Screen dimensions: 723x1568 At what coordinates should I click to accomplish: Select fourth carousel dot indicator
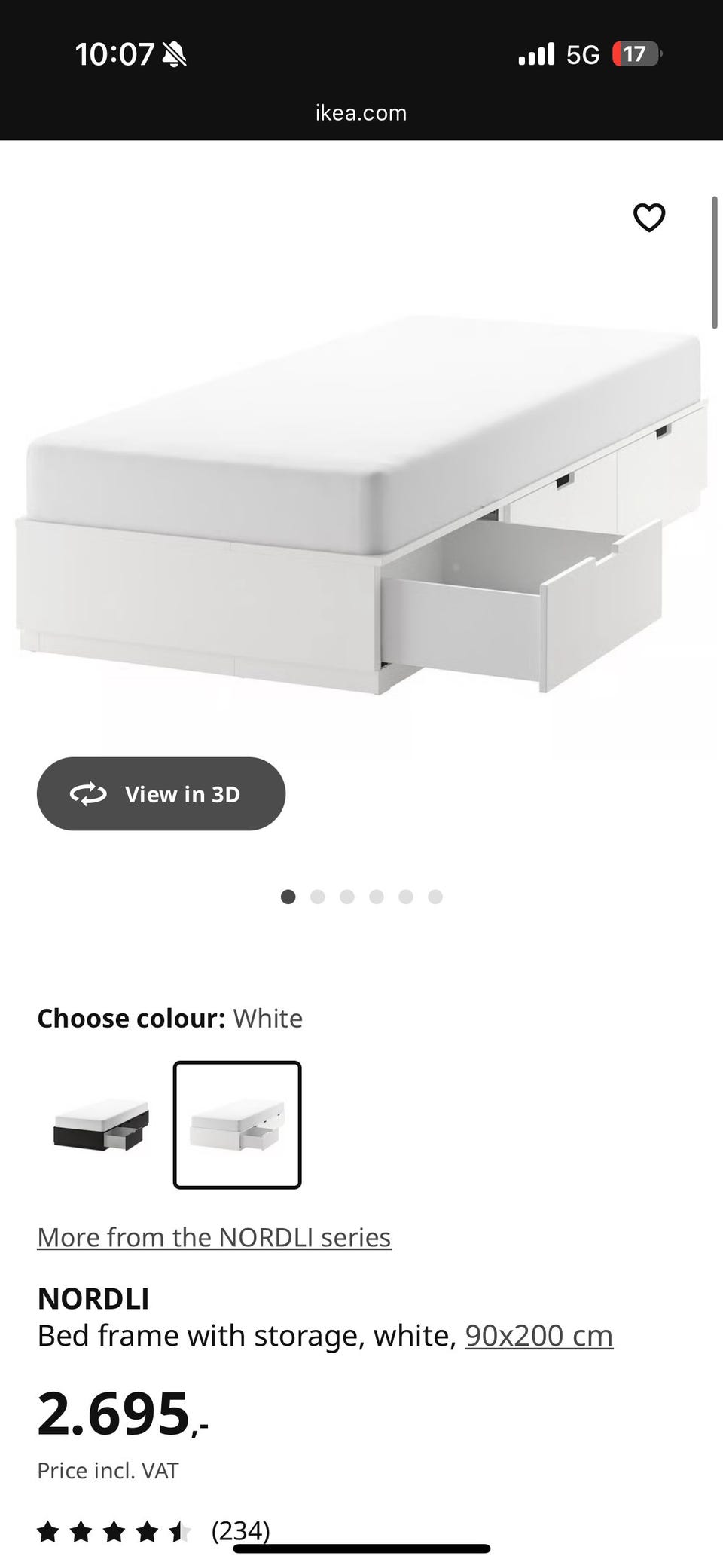[x=377, y=897]
